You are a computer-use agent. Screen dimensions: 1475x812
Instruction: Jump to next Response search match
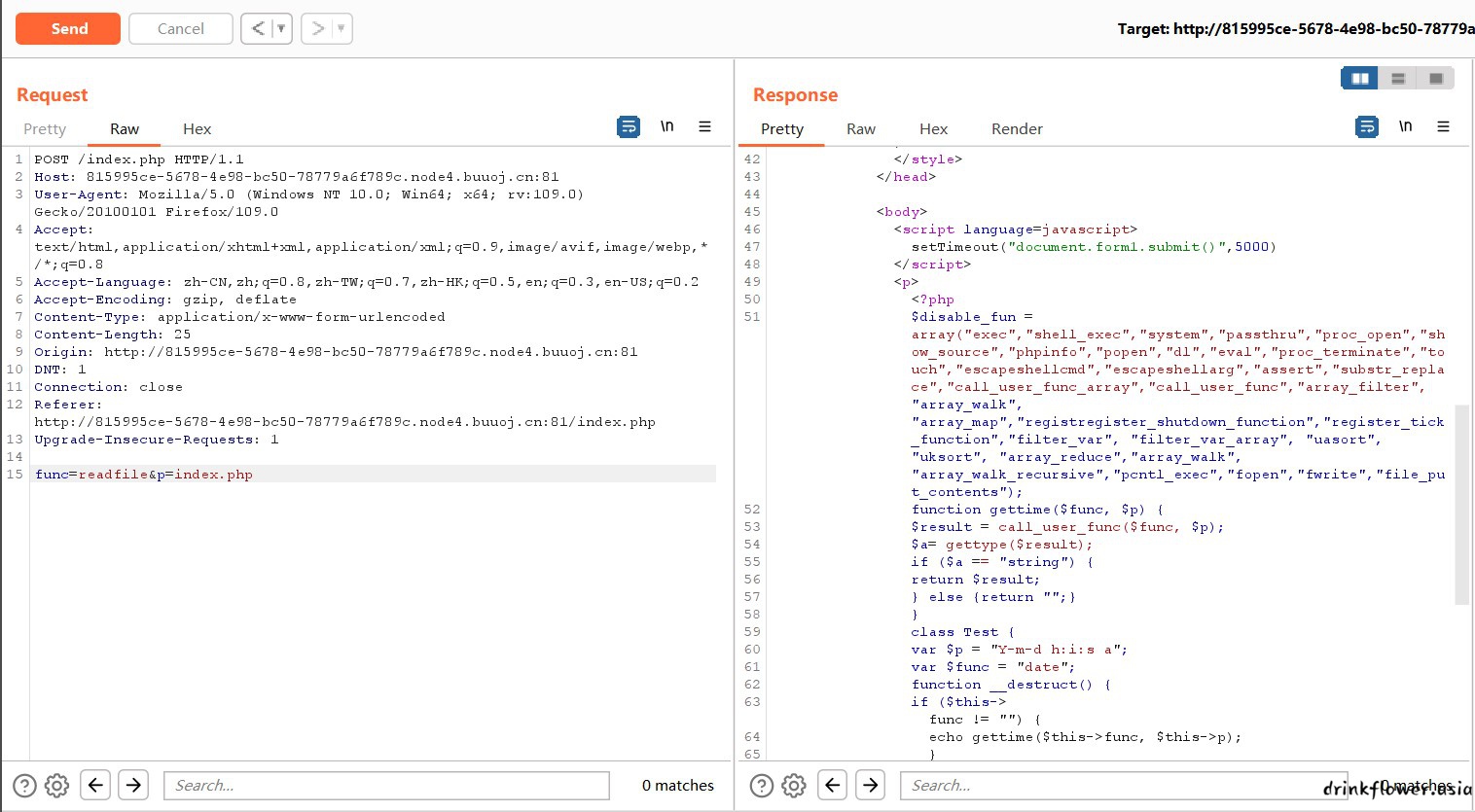click(871, 785)
